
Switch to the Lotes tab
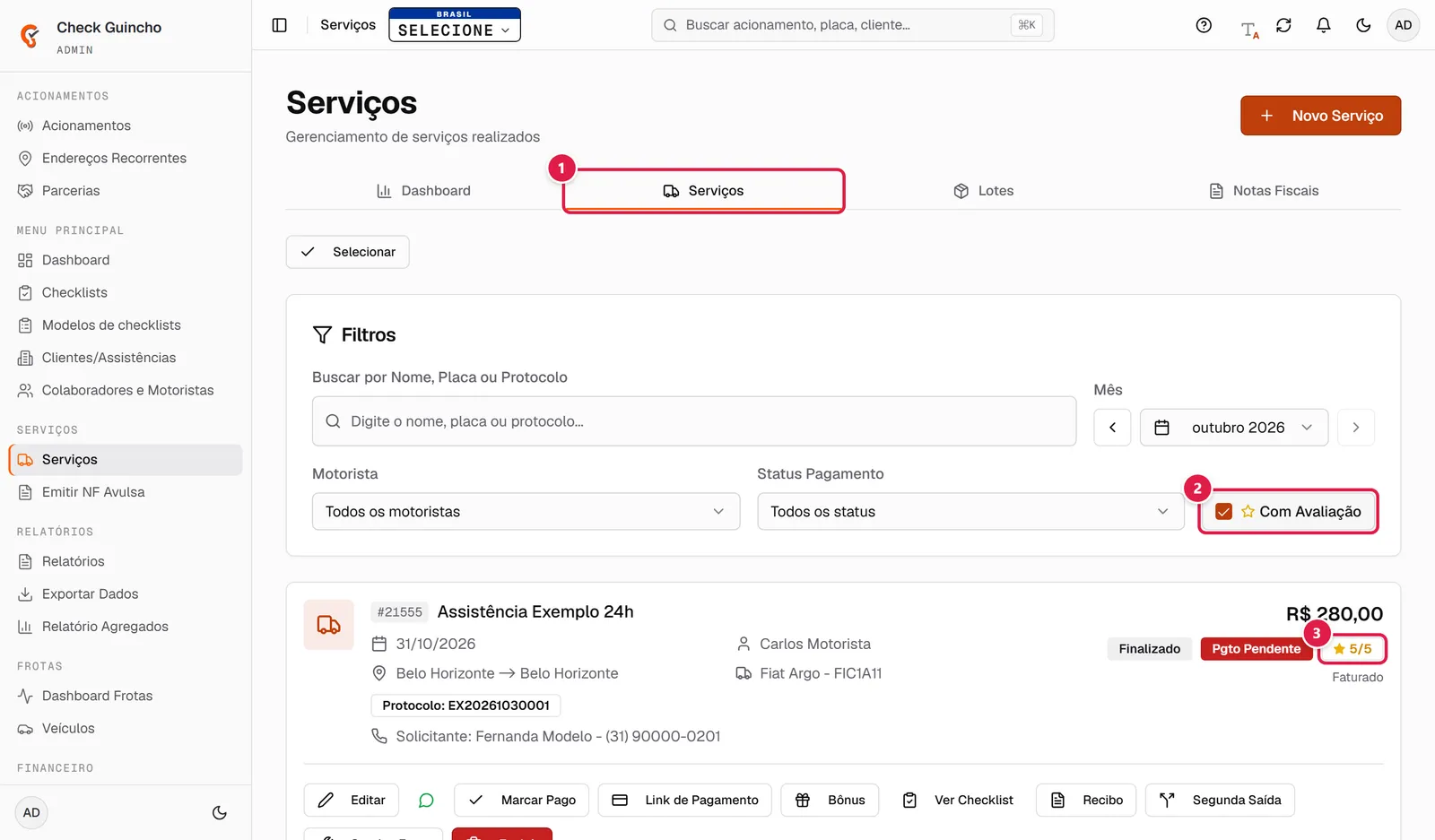[983, 191]
